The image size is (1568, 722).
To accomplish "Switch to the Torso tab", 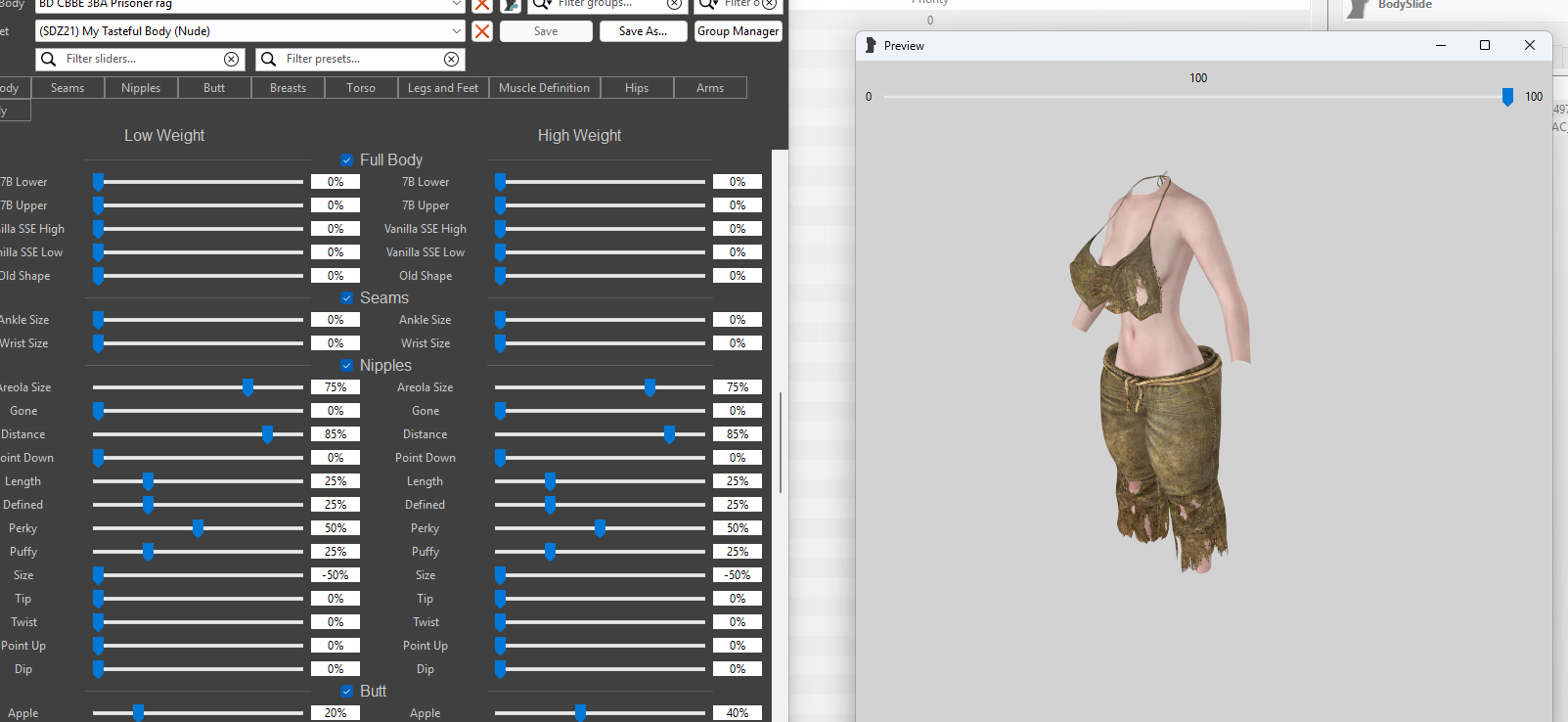I will coord(361,88).
